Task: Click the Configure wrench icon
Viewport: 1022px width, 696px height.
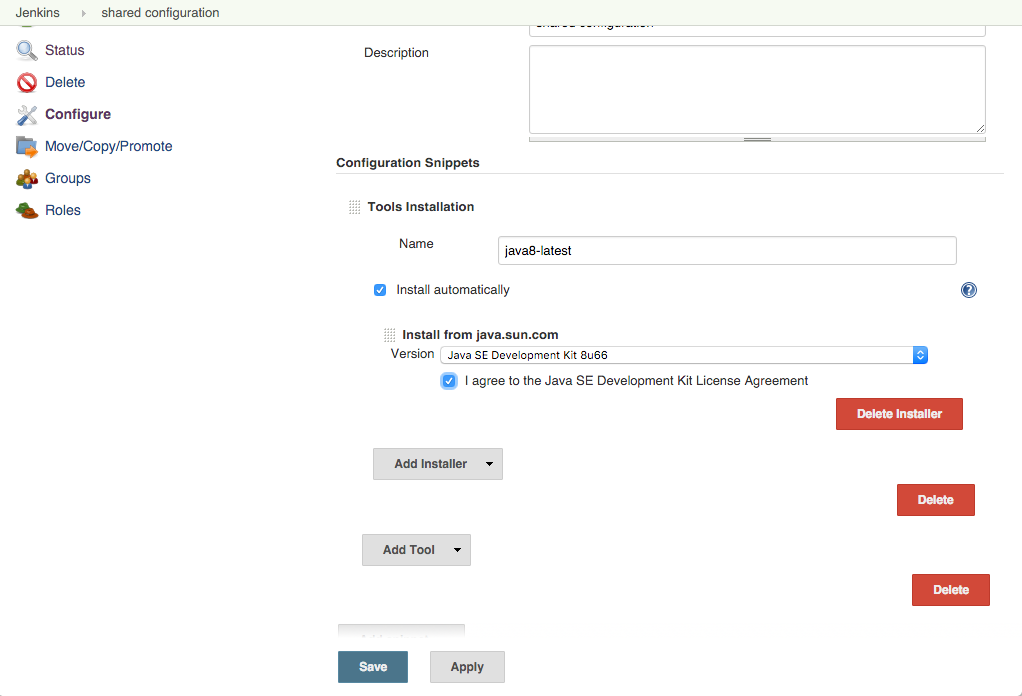Action: point(27,115)
